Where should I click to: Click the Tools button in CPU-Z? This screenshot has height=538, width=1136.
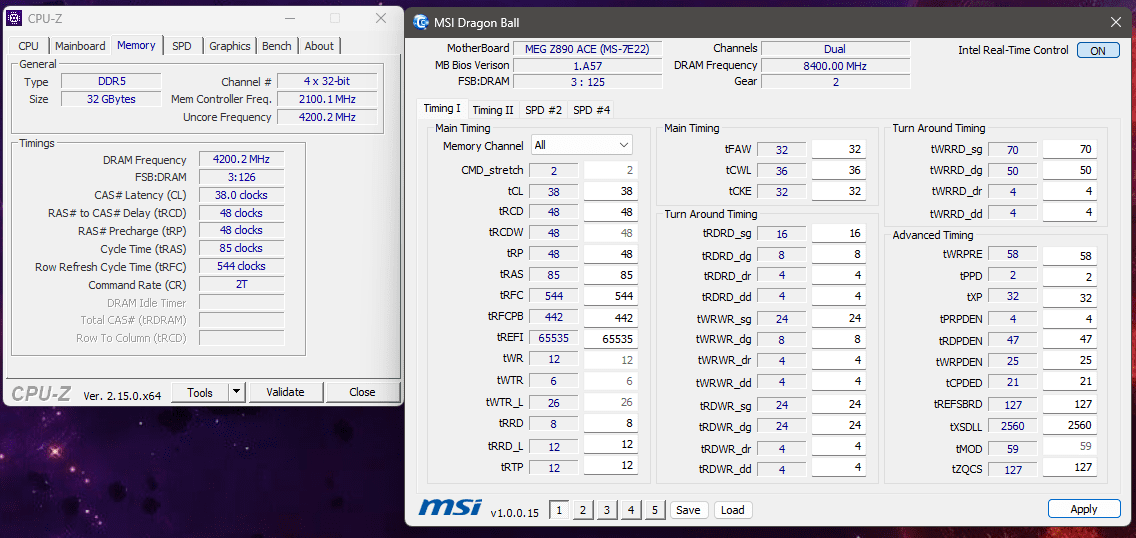tap(199, 392)
